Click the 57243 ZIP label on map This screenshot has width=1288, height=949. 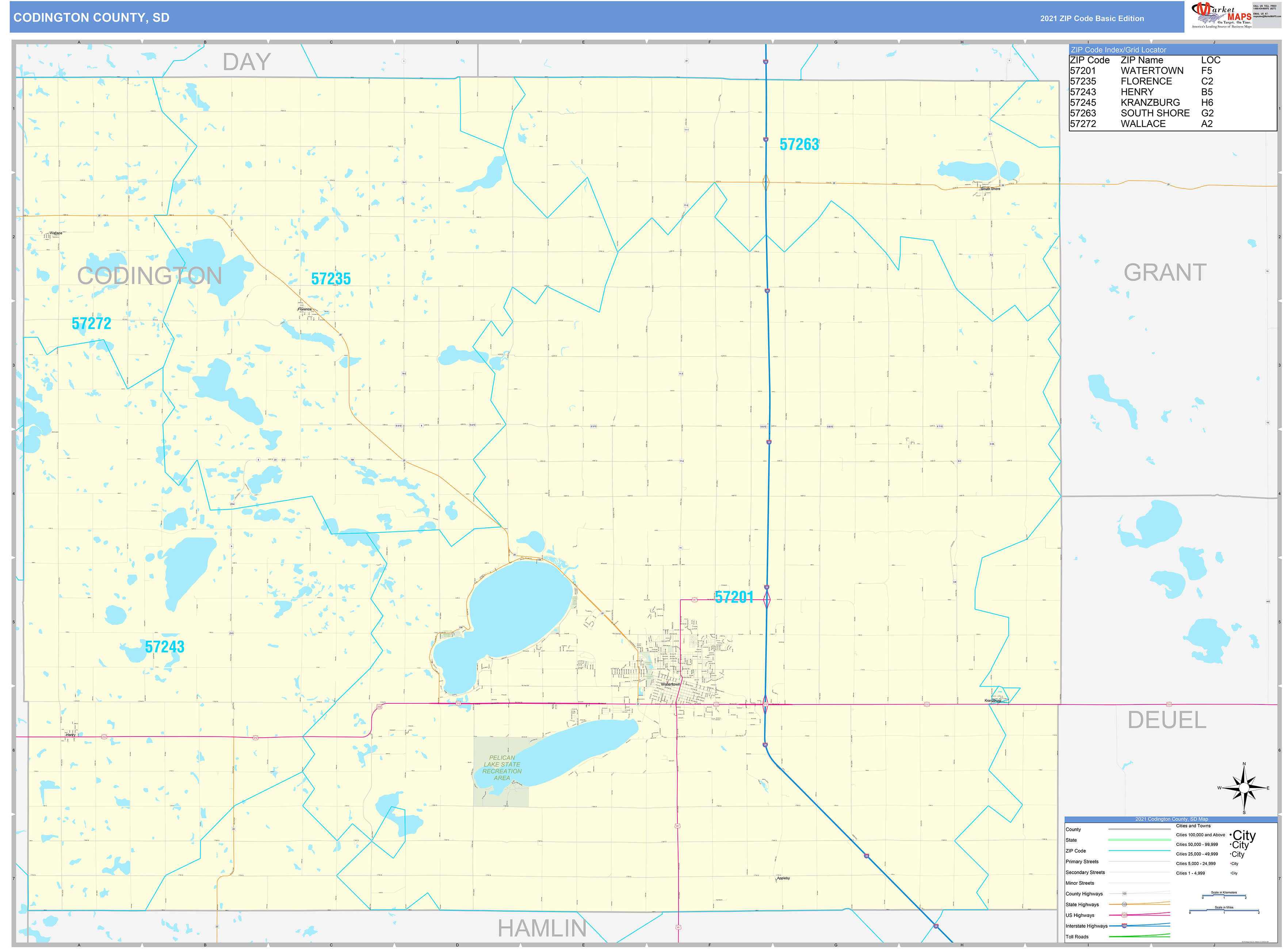tap(164, 647)
